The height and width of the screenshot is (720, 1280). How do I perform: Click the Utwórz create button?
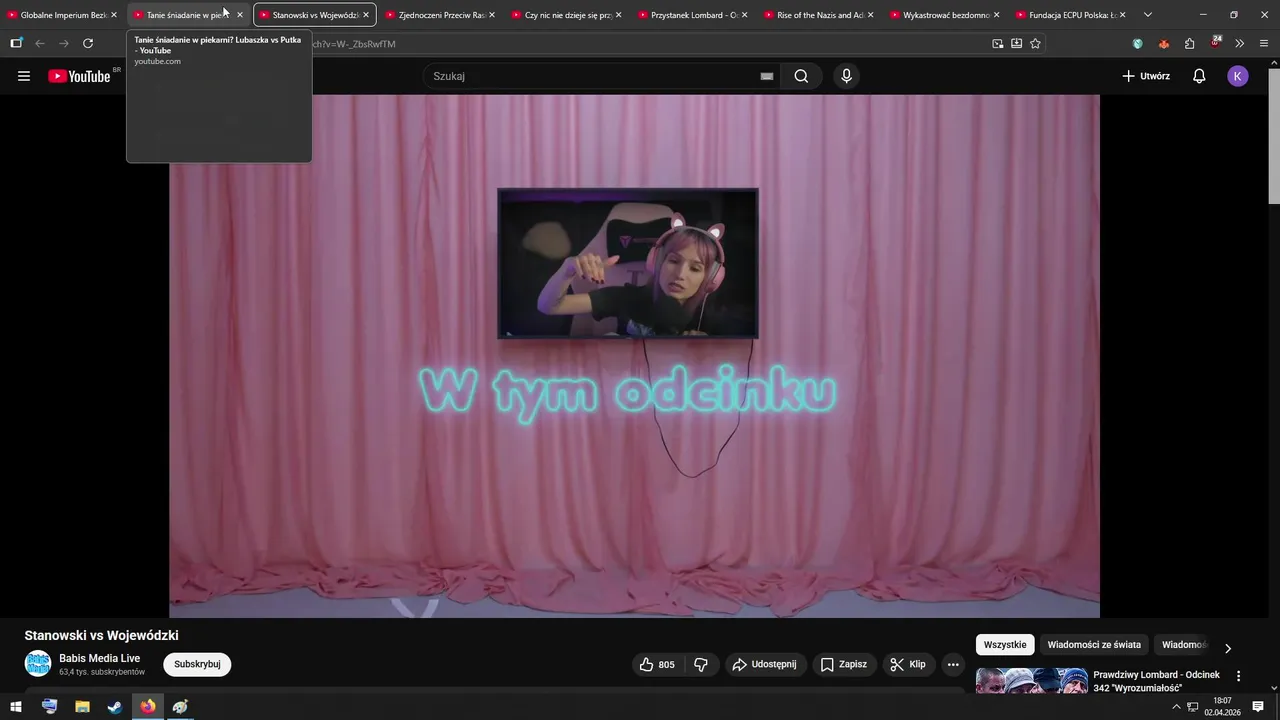1146,76
